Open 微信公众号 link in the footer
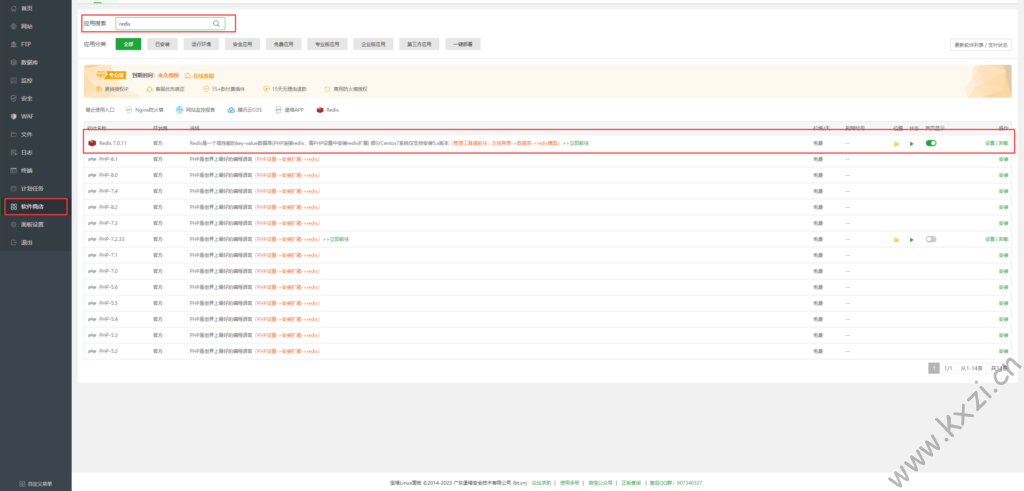This screenshot has width=1024, height=491. coord(600,483)
